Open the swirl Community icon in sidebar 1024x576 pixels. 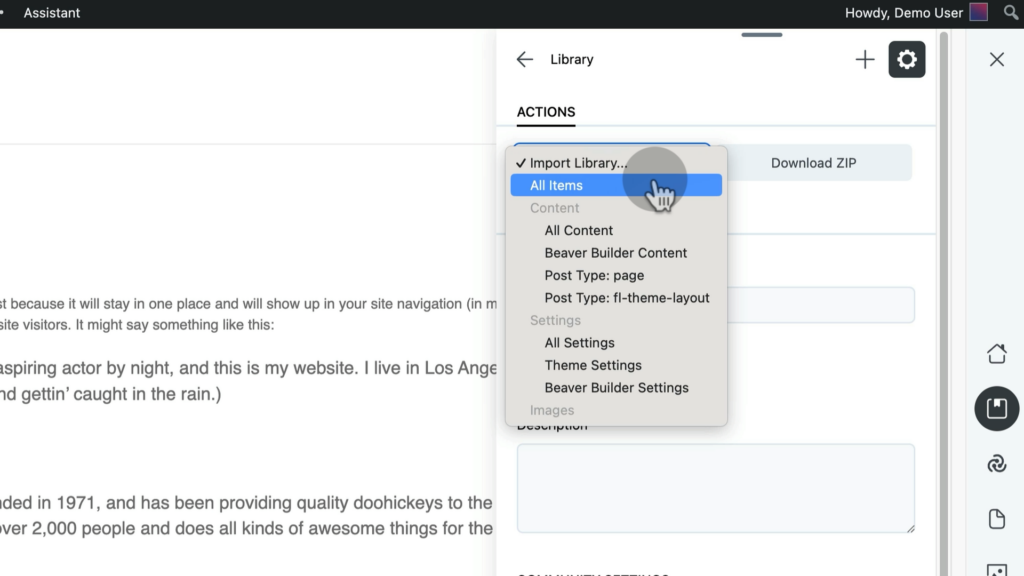pyautogui.click(x=996, y=464)
